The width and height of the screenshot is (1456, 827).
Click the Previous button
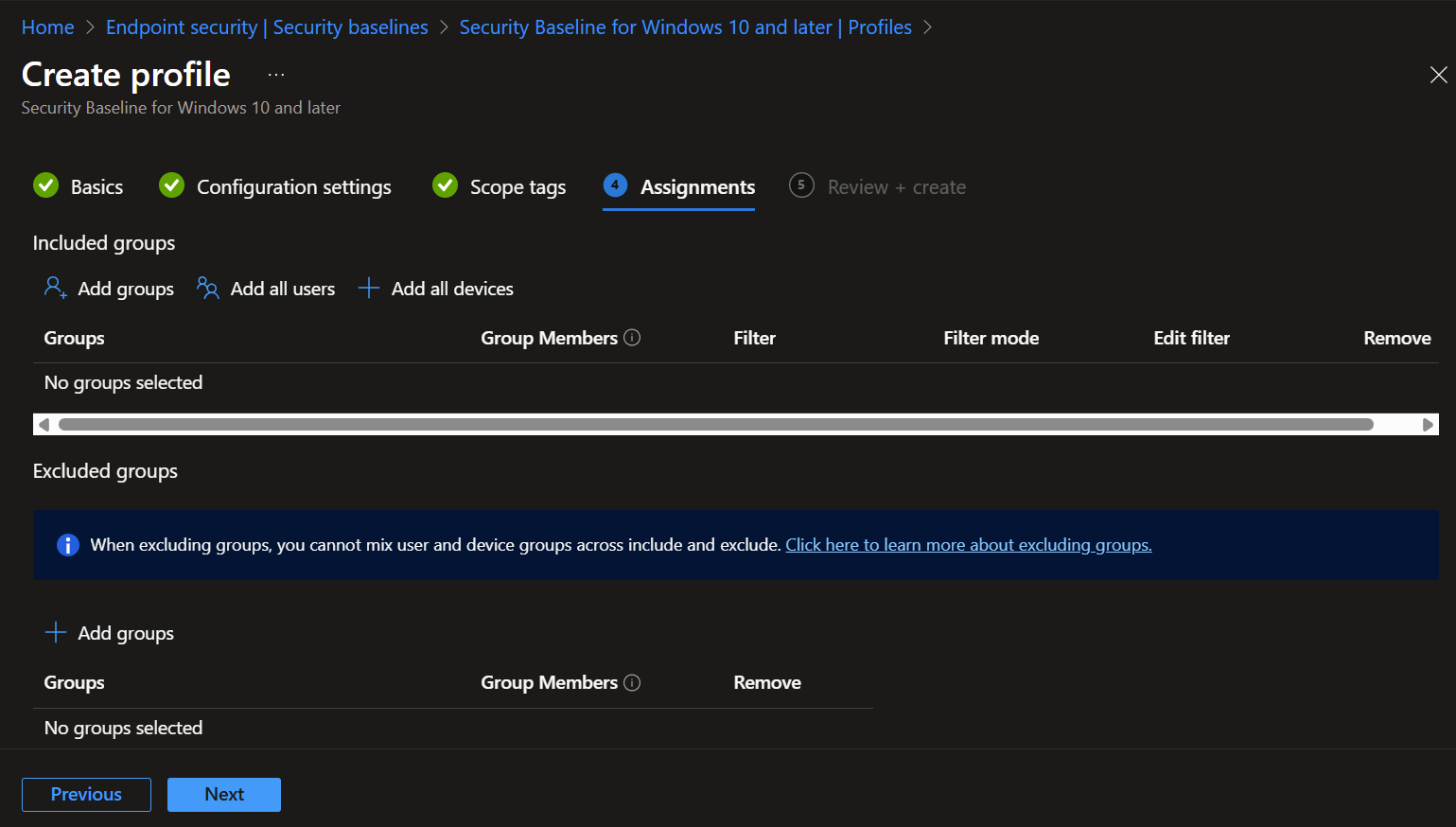coord(86,795)
